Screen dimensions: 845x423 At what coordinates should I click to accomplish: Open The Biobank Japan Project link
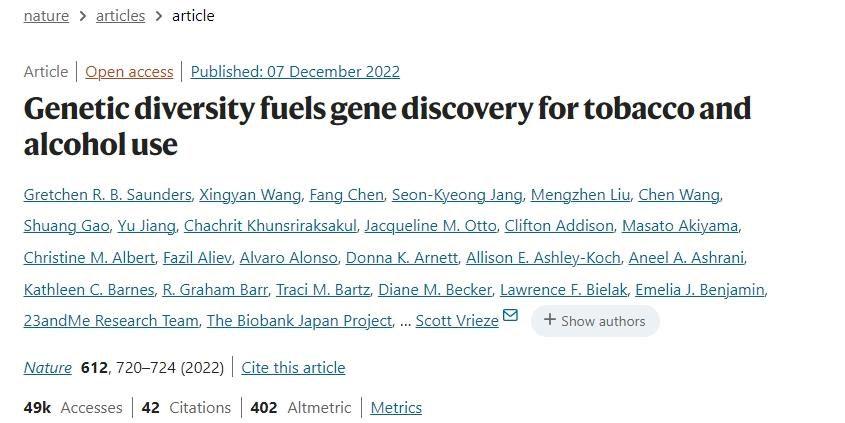tap(299, 321)
